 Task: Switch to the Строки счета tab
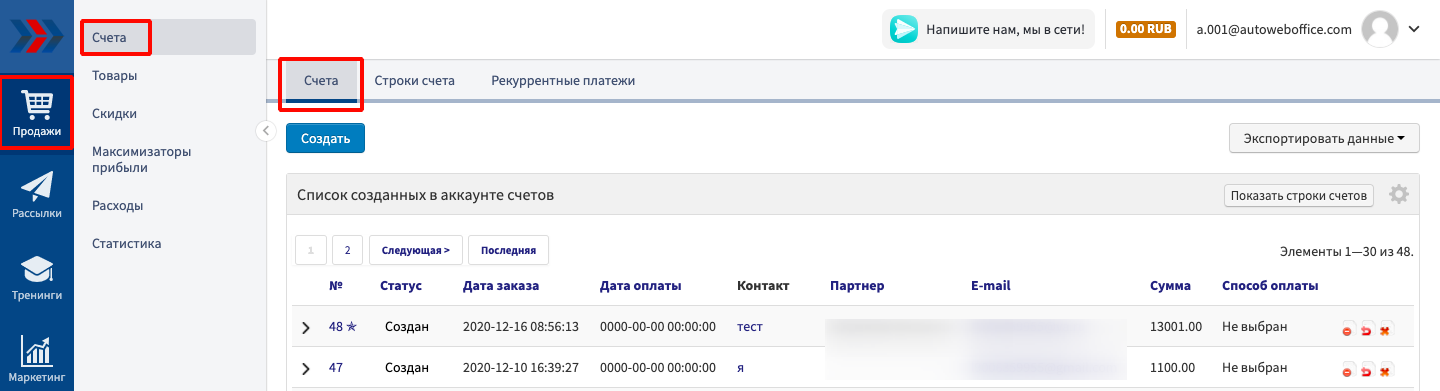[415, 81]
